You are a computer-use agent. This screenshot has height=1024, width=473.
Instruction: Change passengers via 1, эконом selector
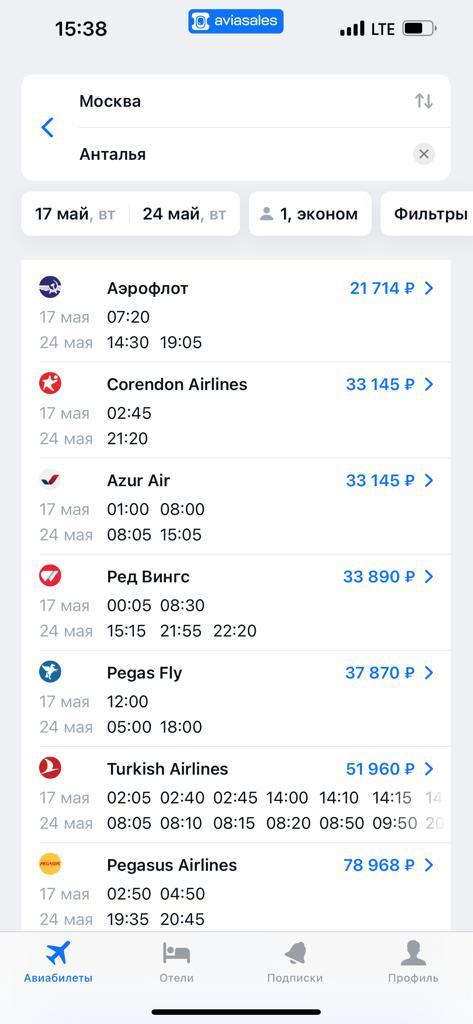(x=310, y=214)
